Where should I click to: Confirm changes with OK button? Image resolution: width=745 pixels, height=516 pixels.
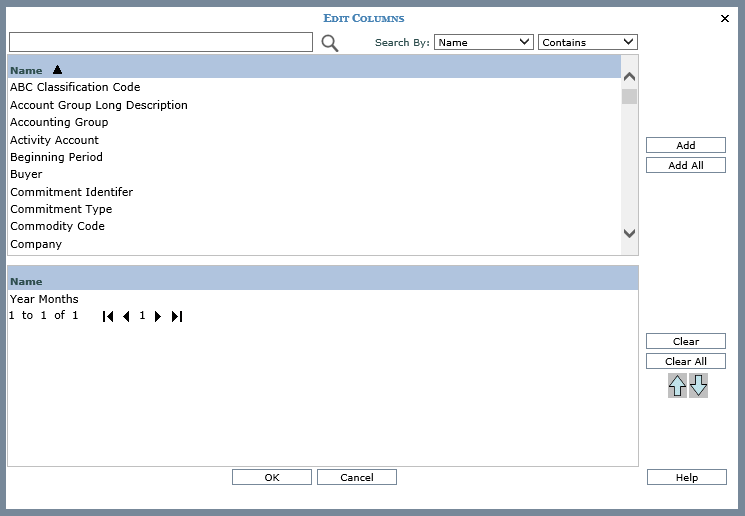(x=271, y=477)
